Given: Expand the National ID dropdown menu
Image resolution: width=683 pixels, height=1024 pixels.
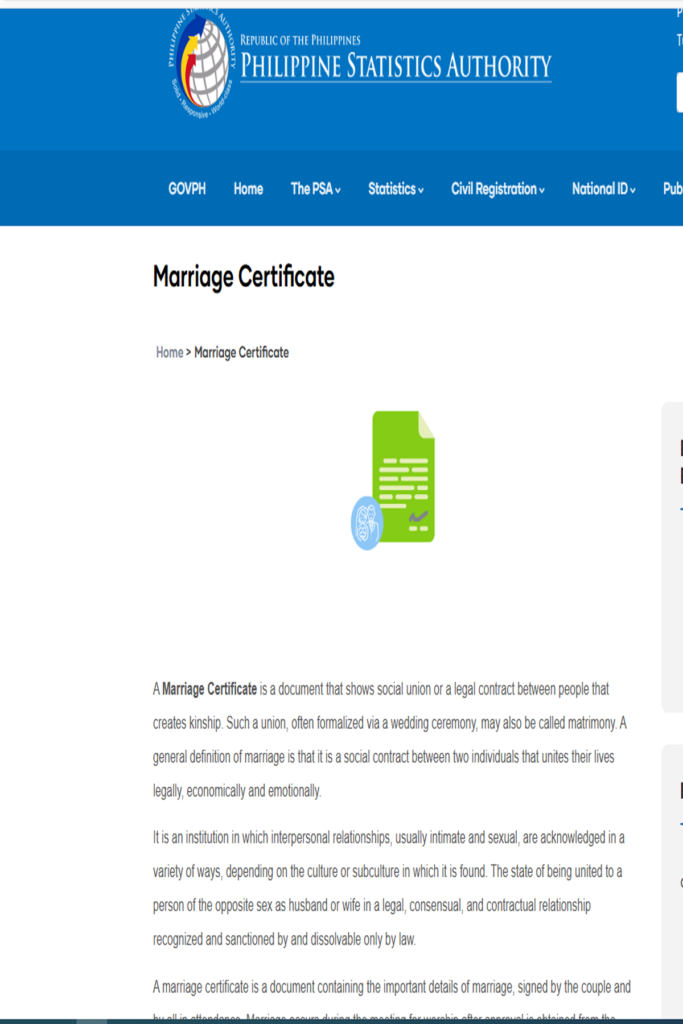Looking at the screenshot, I should tap(603, 189).
